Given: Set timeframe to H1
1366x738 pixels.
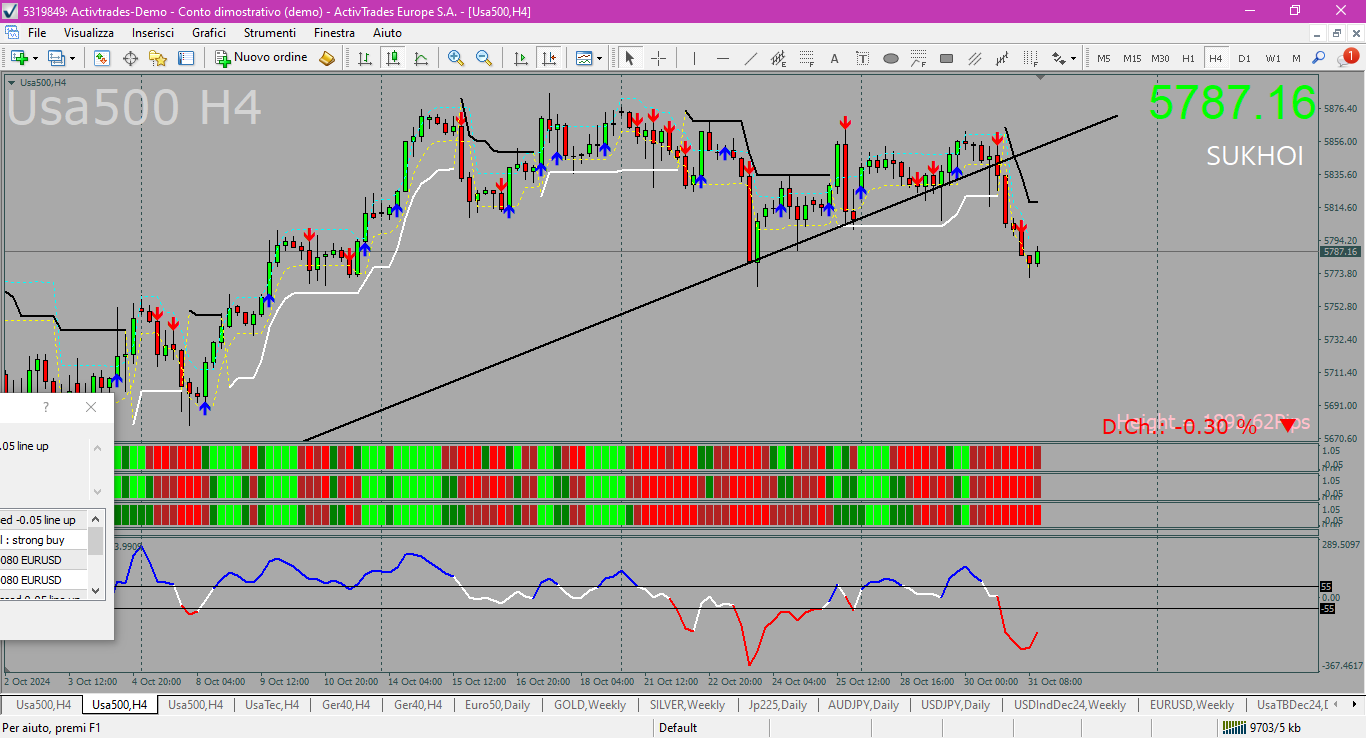Looking at the screenshot, I should click(x=1189, y=58).
